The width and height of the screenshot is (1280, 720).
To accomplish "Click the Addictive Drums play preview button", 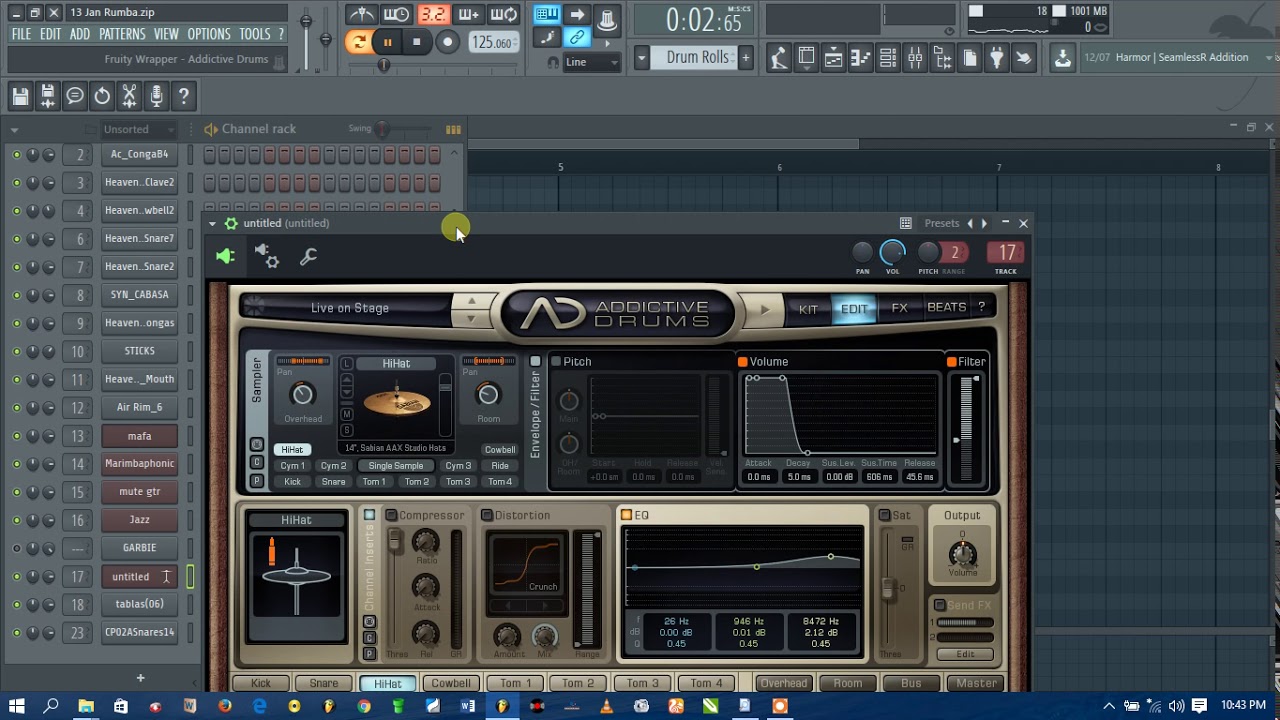I will [x=765, y=309].
